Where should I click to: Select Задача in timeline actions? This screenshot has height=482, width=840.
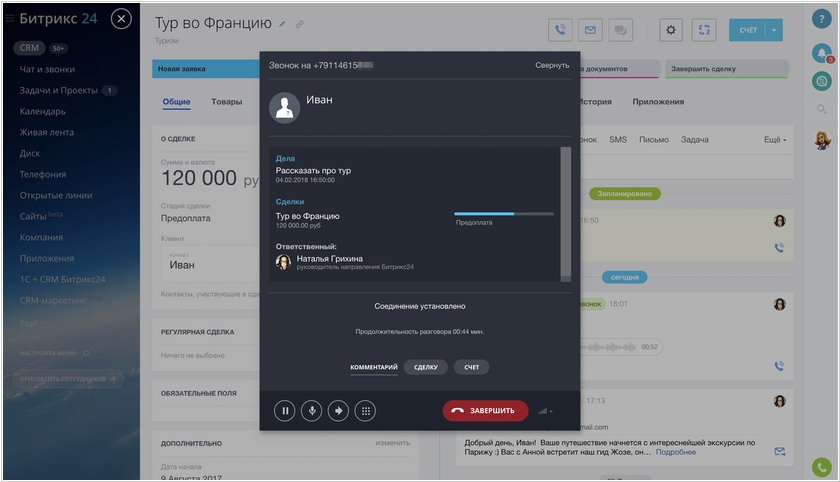(694, 139)
